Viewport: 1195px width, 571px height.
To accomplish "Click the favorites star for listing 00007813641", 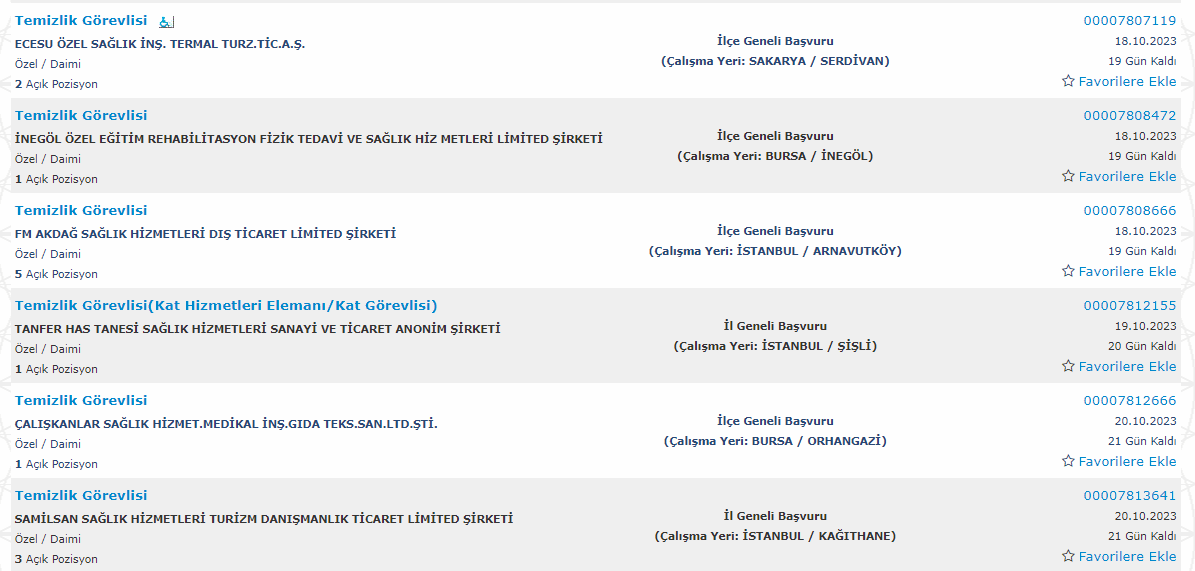I will coord(1068,556).
